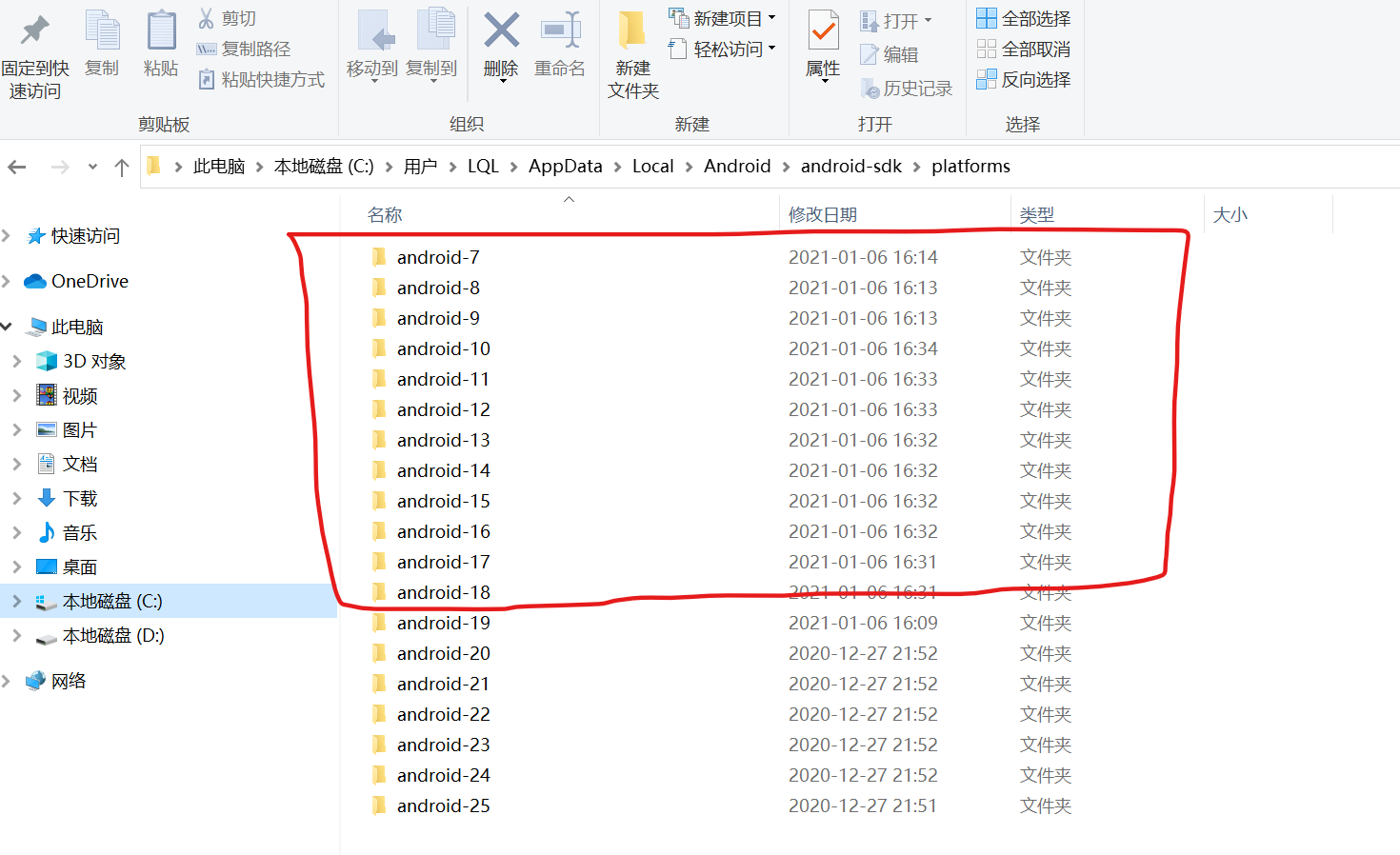This screenshot has height=855, width=1400.
Task: Open the Copy To (复制到) menu
Action: tap(431, 46)
